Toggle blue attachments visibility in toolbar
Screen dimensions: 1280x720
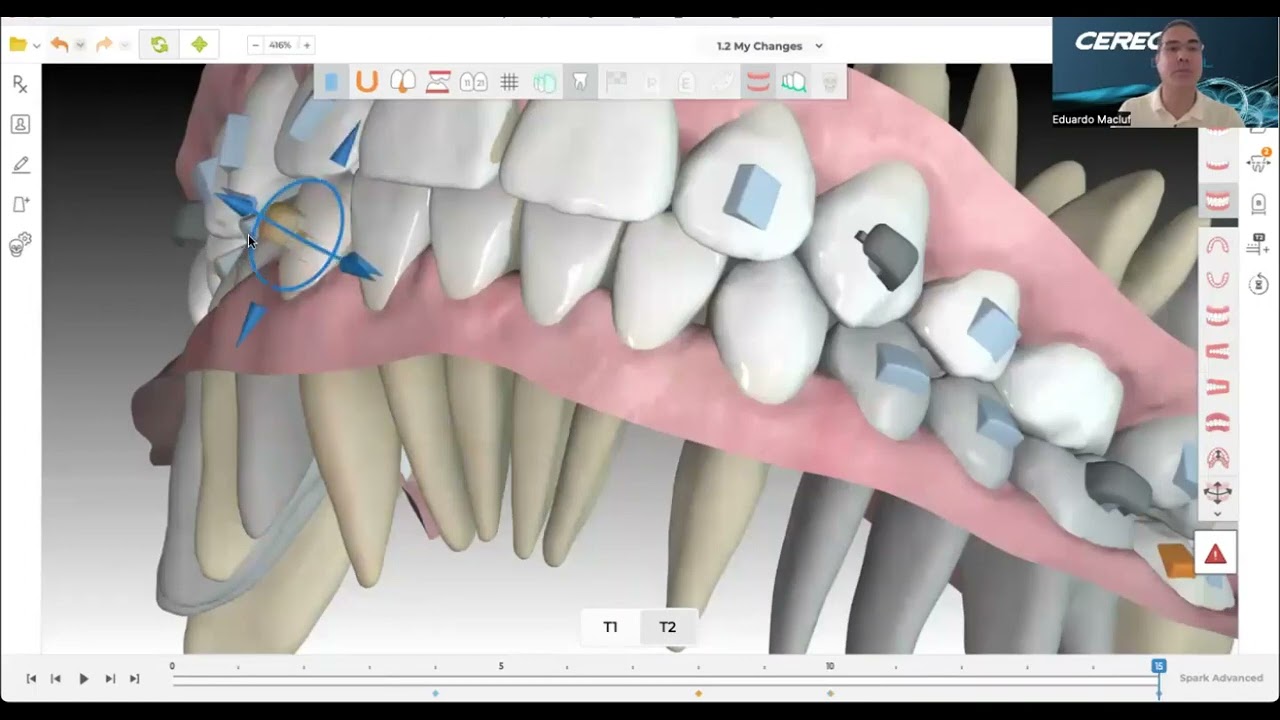coord(331,82)
